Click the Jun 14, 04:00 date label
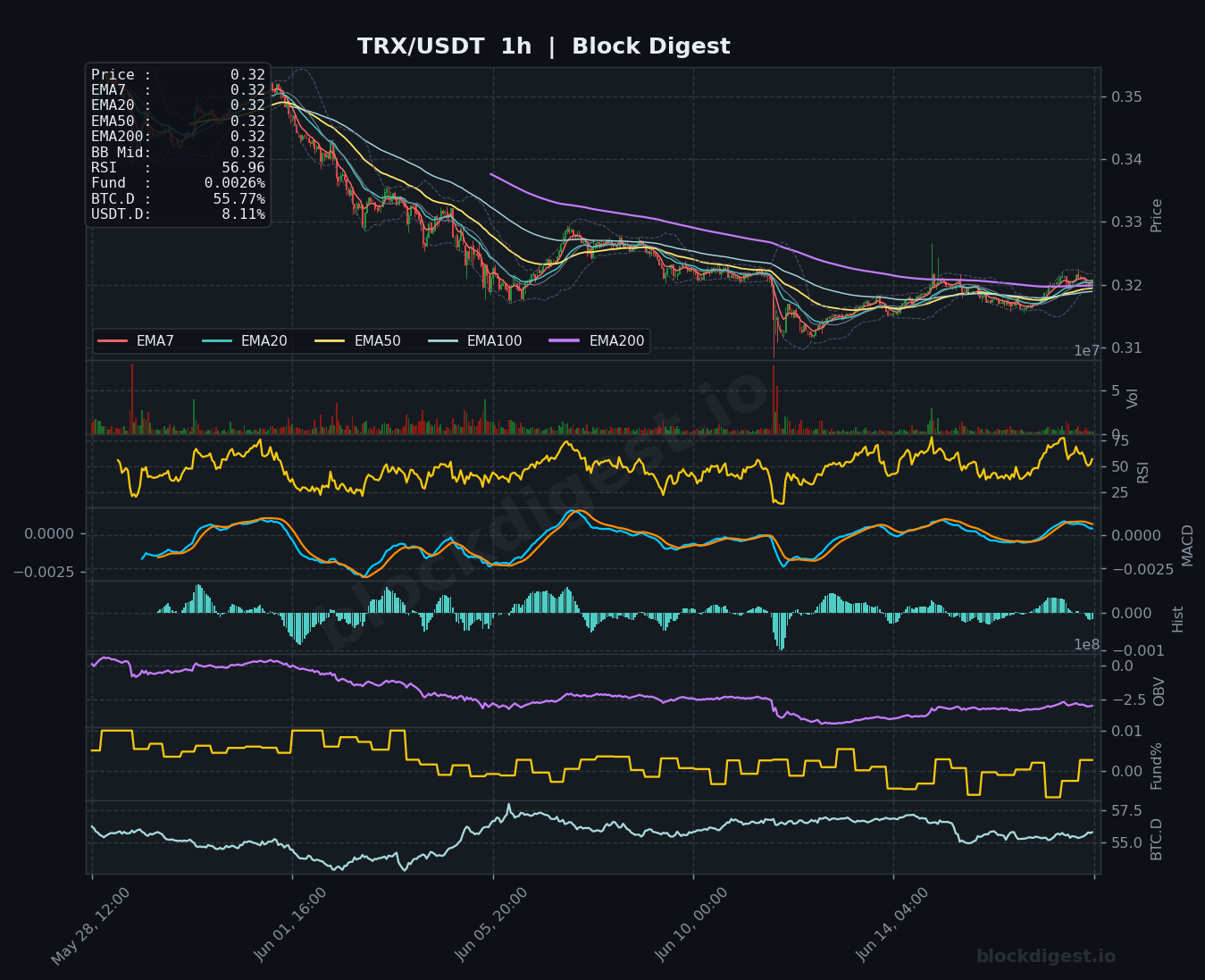Image resolution: width=1205 pixels, height=980 pixels. pyautogui.click(x=891, y=925)
